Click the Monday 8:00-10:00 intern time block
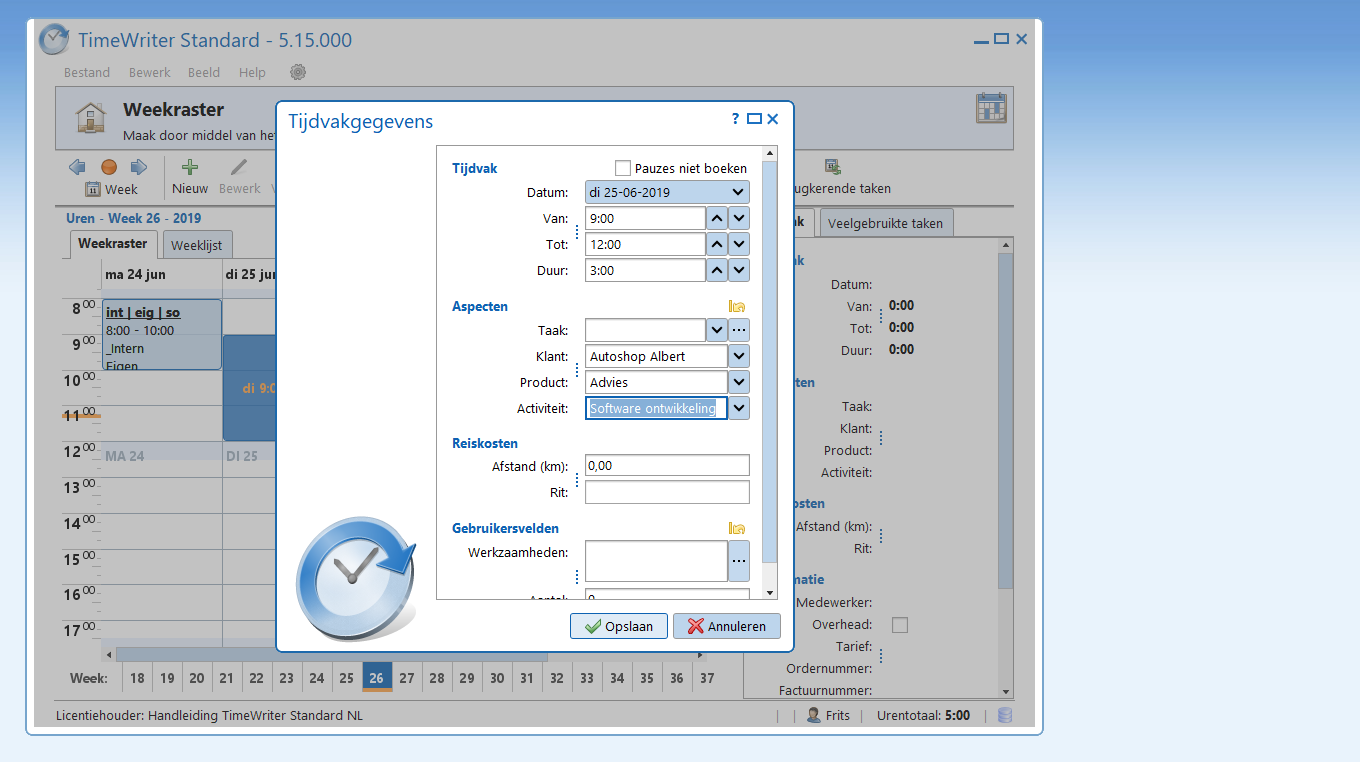 pyautogui.click(x=162, y=334)
